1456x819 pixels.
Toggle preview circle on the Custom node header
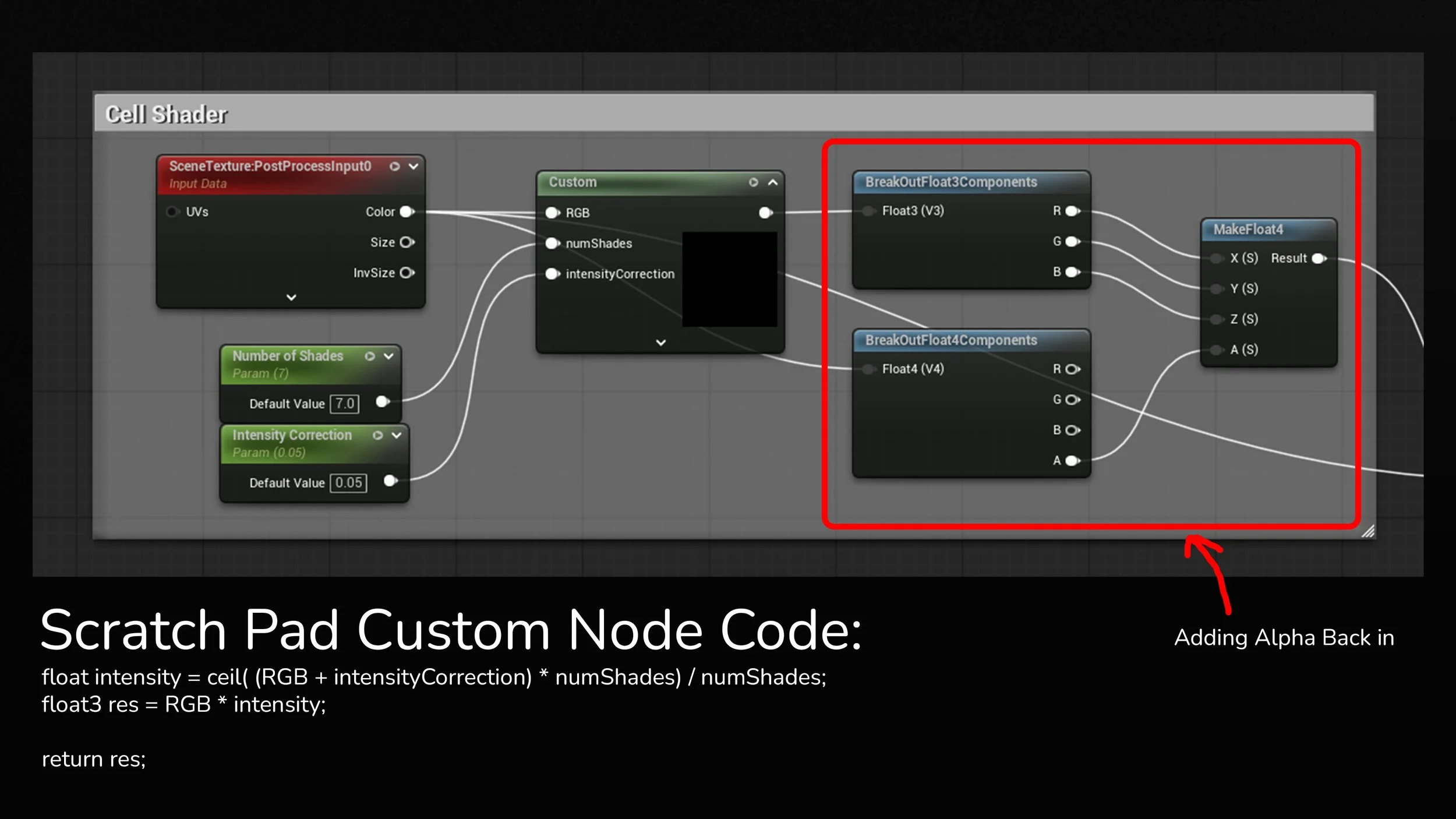tap(754, 182)
